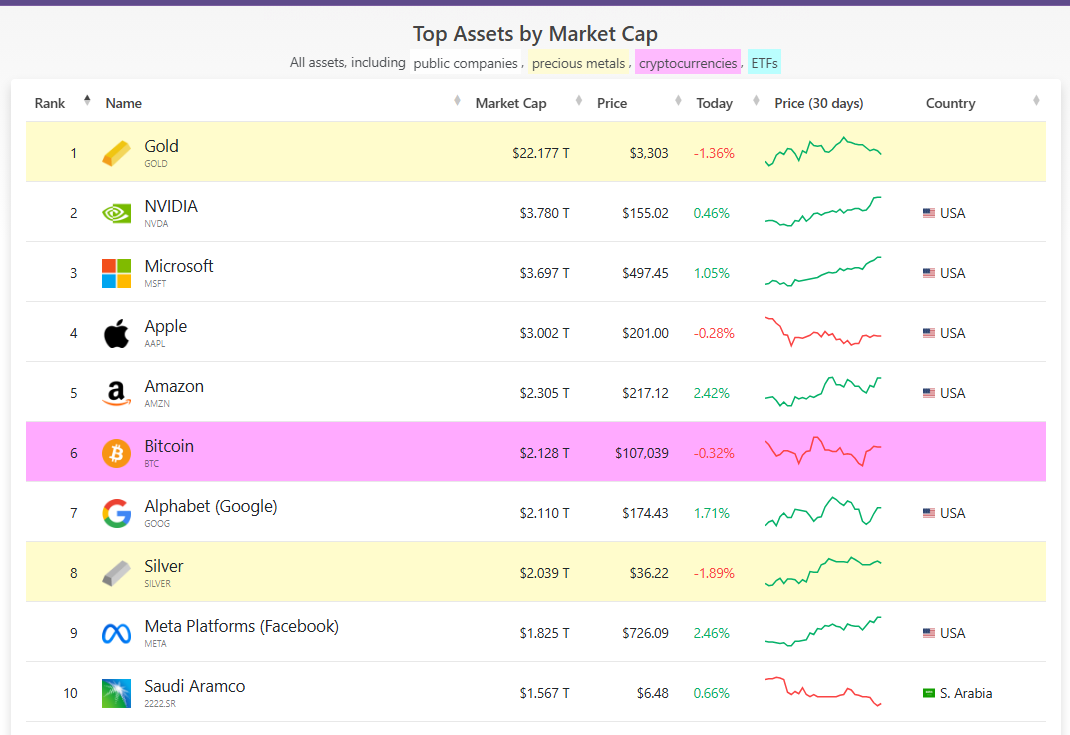Click the Apple logo icon
Image resolution: width=1070 pixels, height=735 pixels.
click(x=116, y=333)
